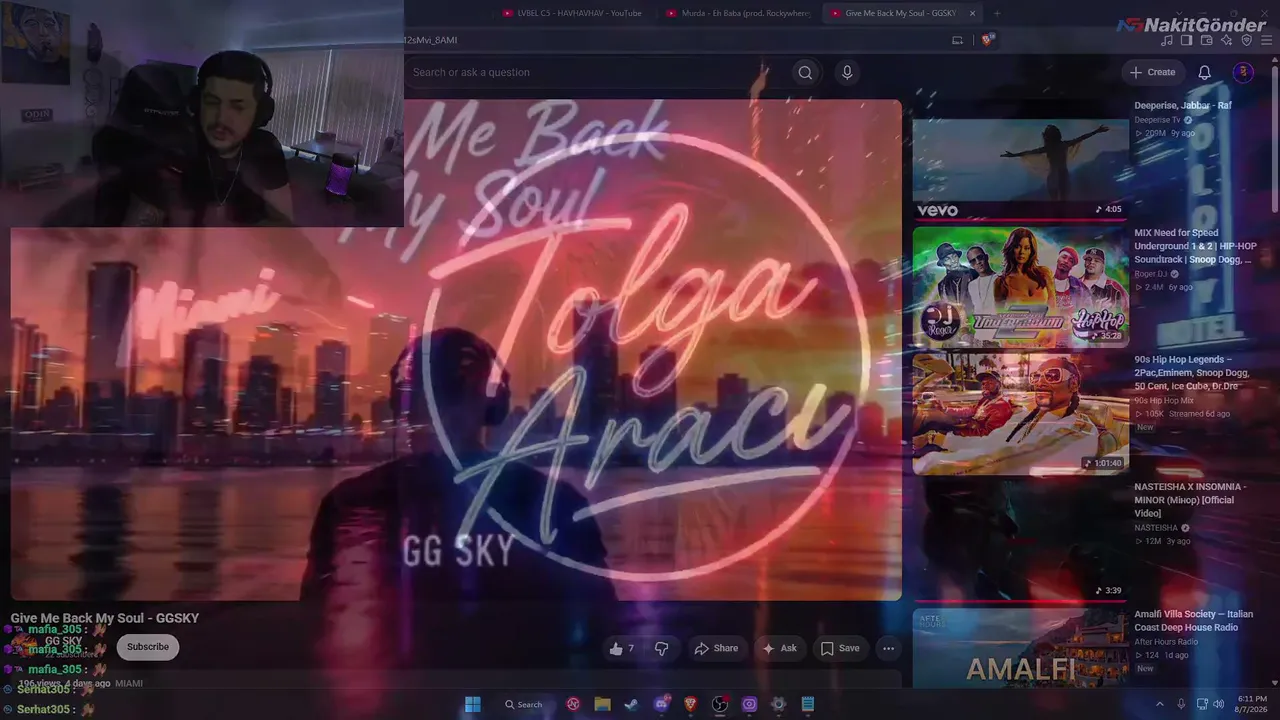Open Brave browser from the taskbar

(690, 704)
